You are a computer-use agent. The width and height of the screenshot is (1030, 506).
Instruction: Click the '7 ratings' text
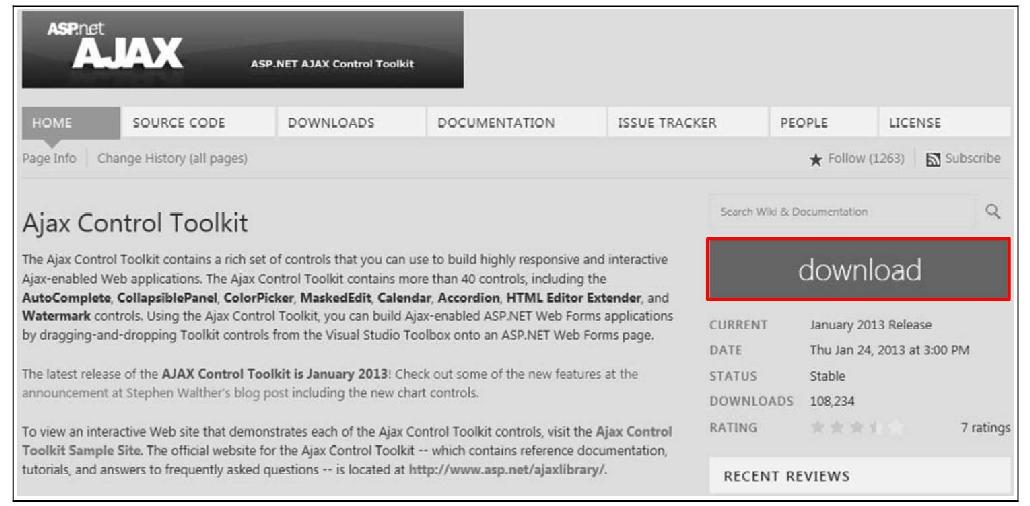click(985, 428)
